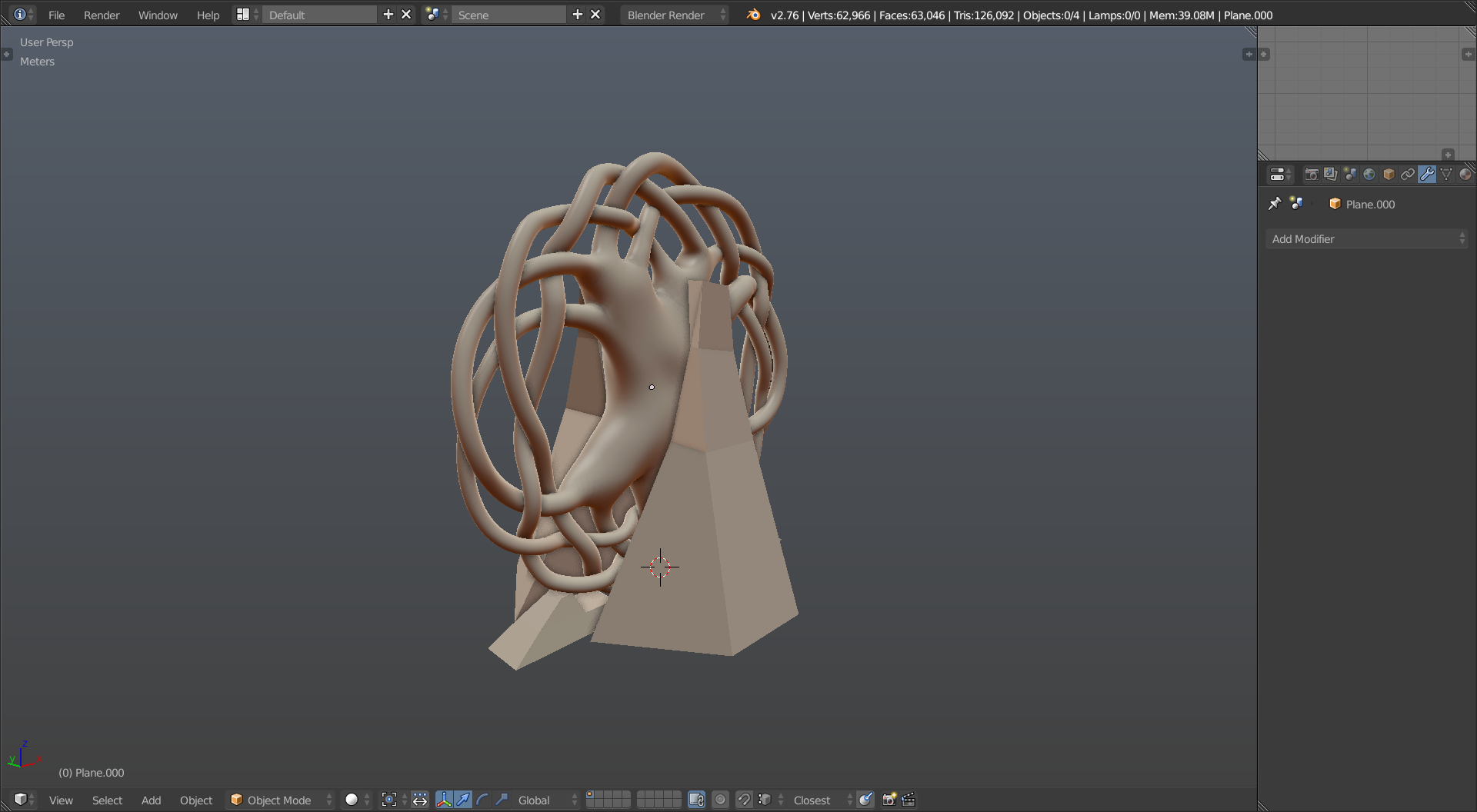Toggle the pin context pushpin
Viewport: 1477px width, 812px height.
pos(1275,204)
